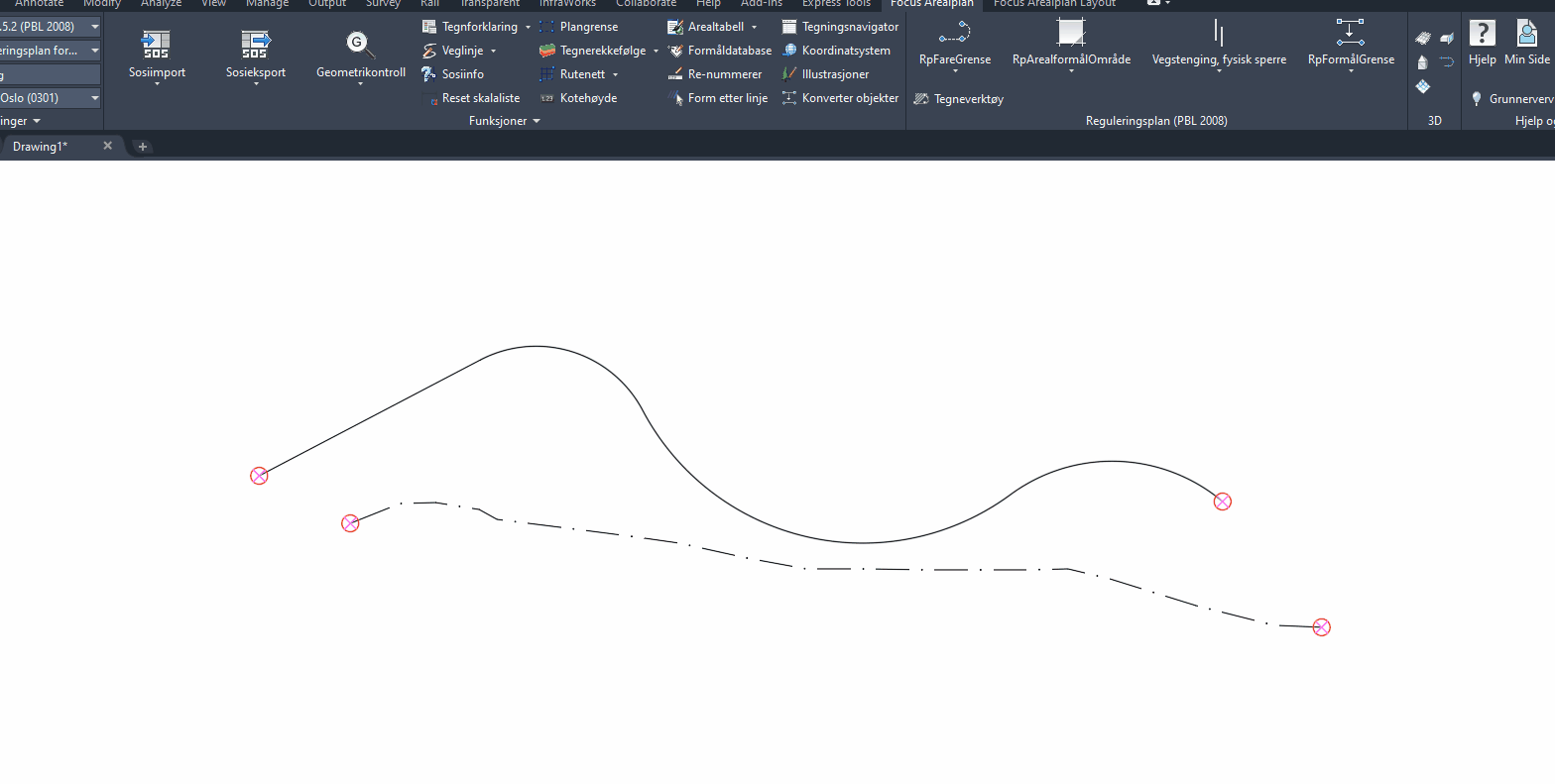Image resolution: width=1555 pixels, height=784 pixels.
Task: Click the Tegningsnavigator icon
Action: point(789,27)
